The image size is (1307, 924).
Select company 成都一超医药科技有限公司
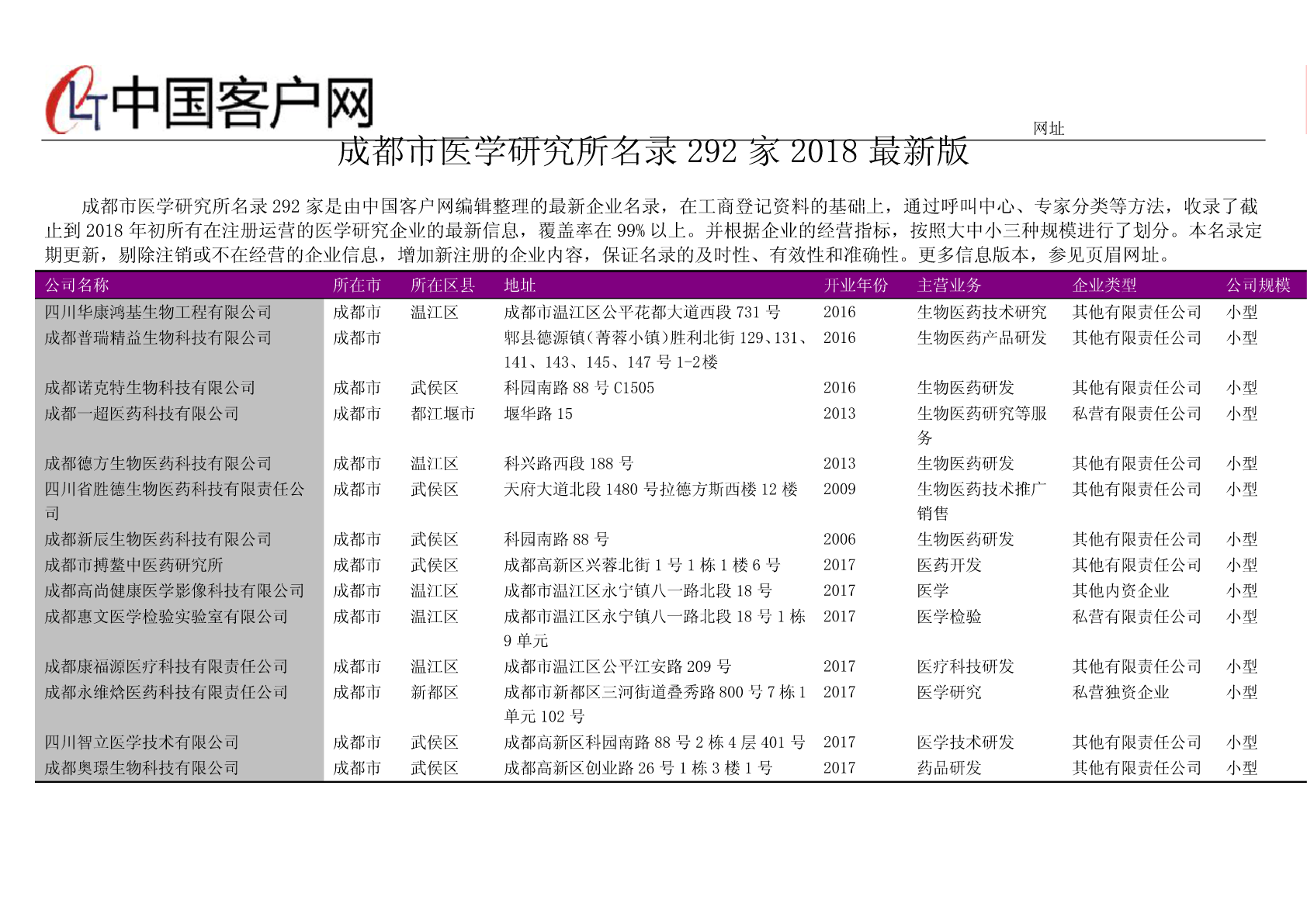142,414
